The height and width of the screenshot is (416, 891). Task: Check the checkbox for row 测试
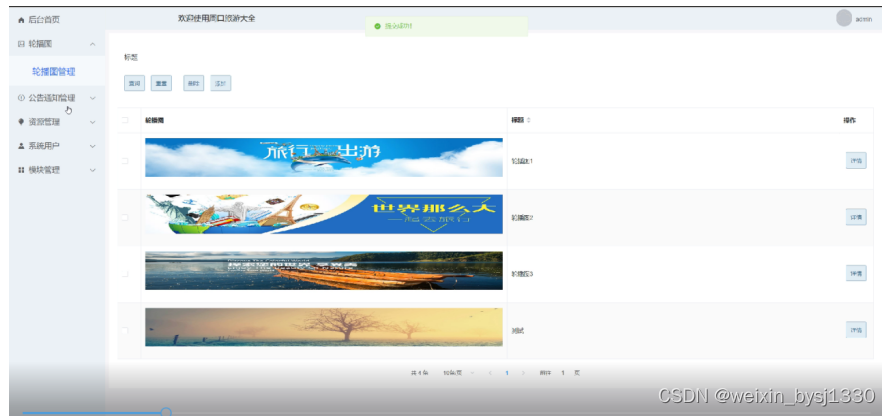pos(125,330)
